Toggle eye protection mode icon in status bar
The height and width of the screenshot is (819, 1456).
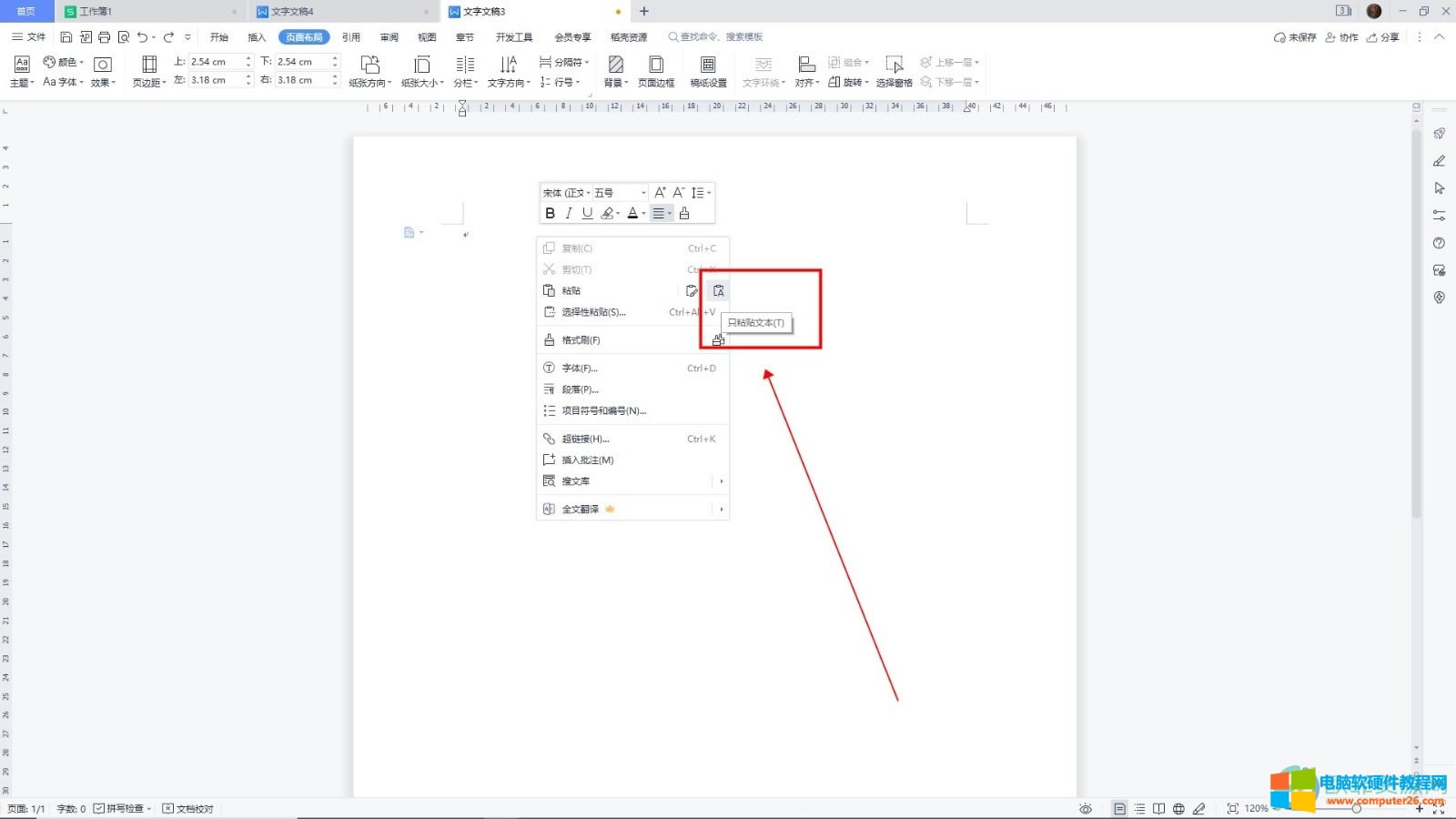pos(1085,808)
